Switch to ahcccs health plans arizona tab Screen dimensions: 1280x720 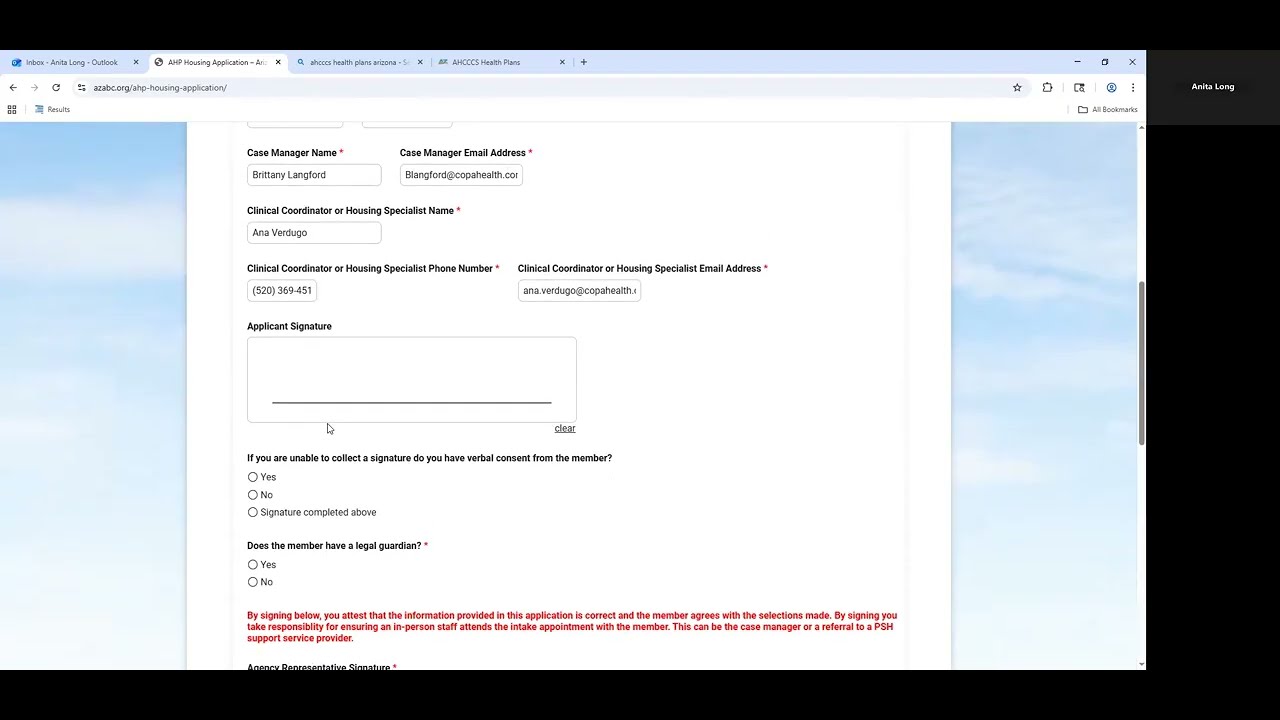[x=358, y=62]
